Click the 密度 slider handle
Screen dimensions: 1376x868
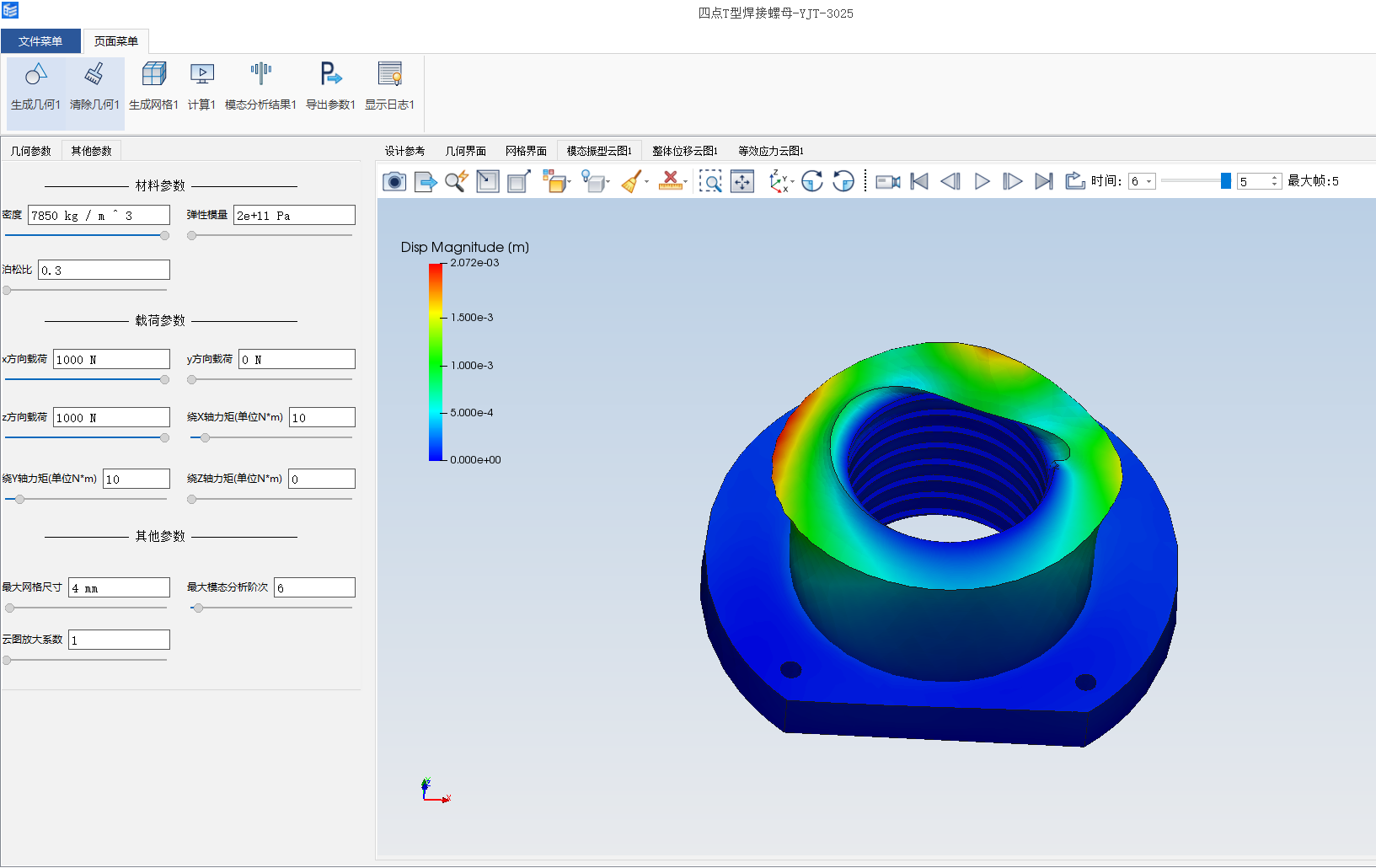165,236
